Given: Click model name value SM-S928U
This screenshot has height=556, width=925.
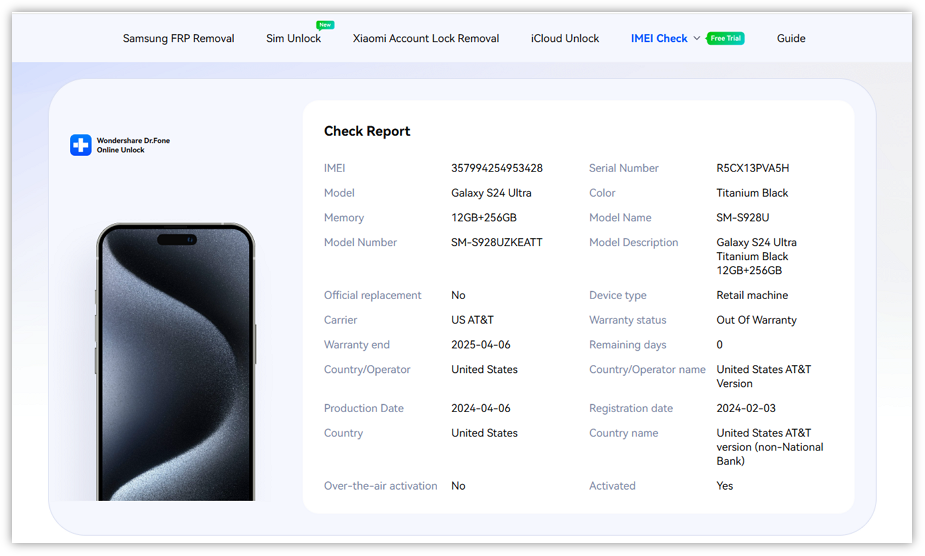Looking at the screenshot, I should pyautogui.click(x=743, y=218).
